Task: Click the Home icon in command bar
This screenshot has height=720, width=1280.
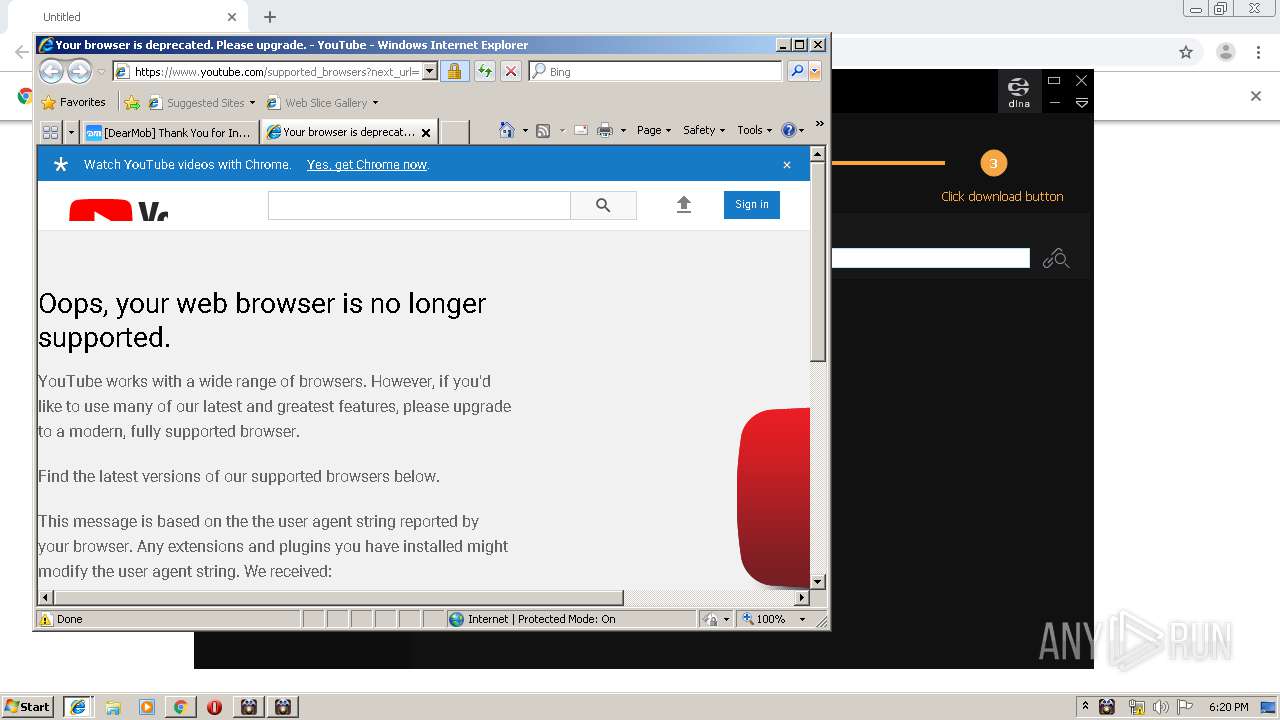Action: (507, 130)
